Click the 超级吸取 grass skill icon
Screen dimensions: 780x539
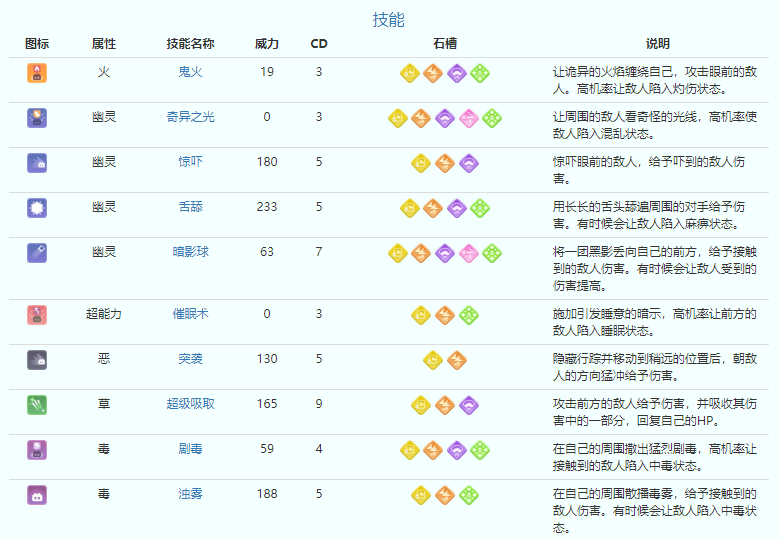click(37, 404)
